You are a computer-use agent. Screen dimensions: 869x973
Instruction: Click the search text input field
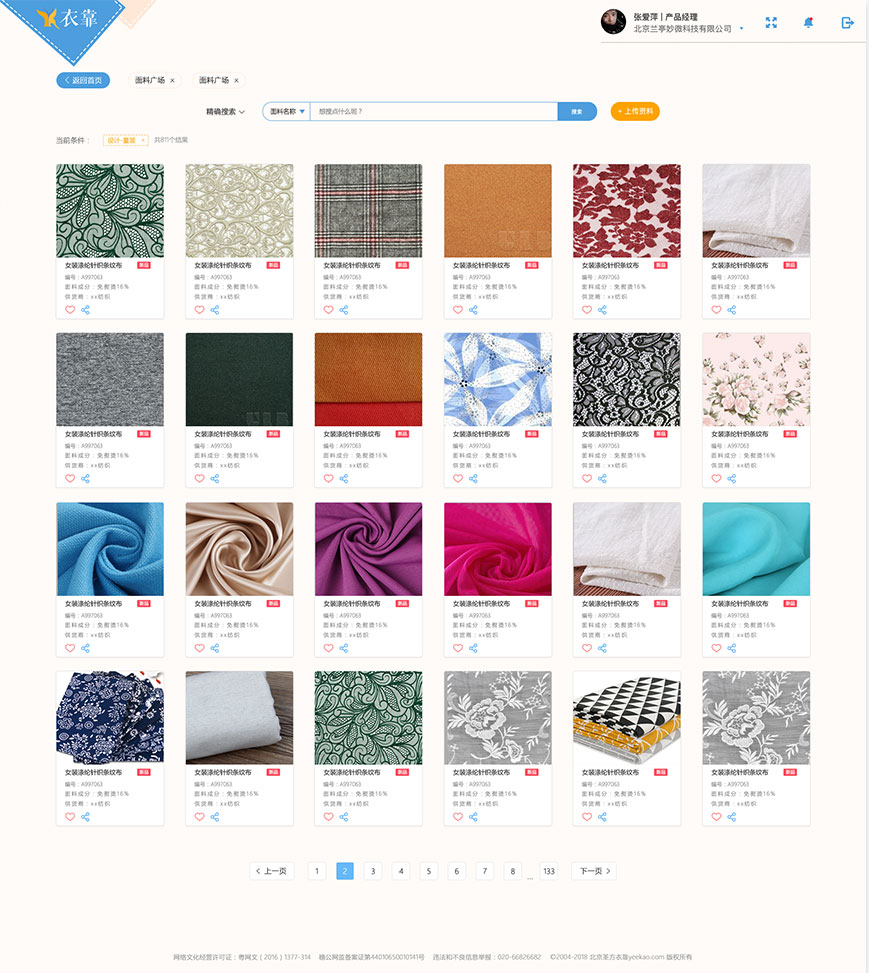point(434,112)
